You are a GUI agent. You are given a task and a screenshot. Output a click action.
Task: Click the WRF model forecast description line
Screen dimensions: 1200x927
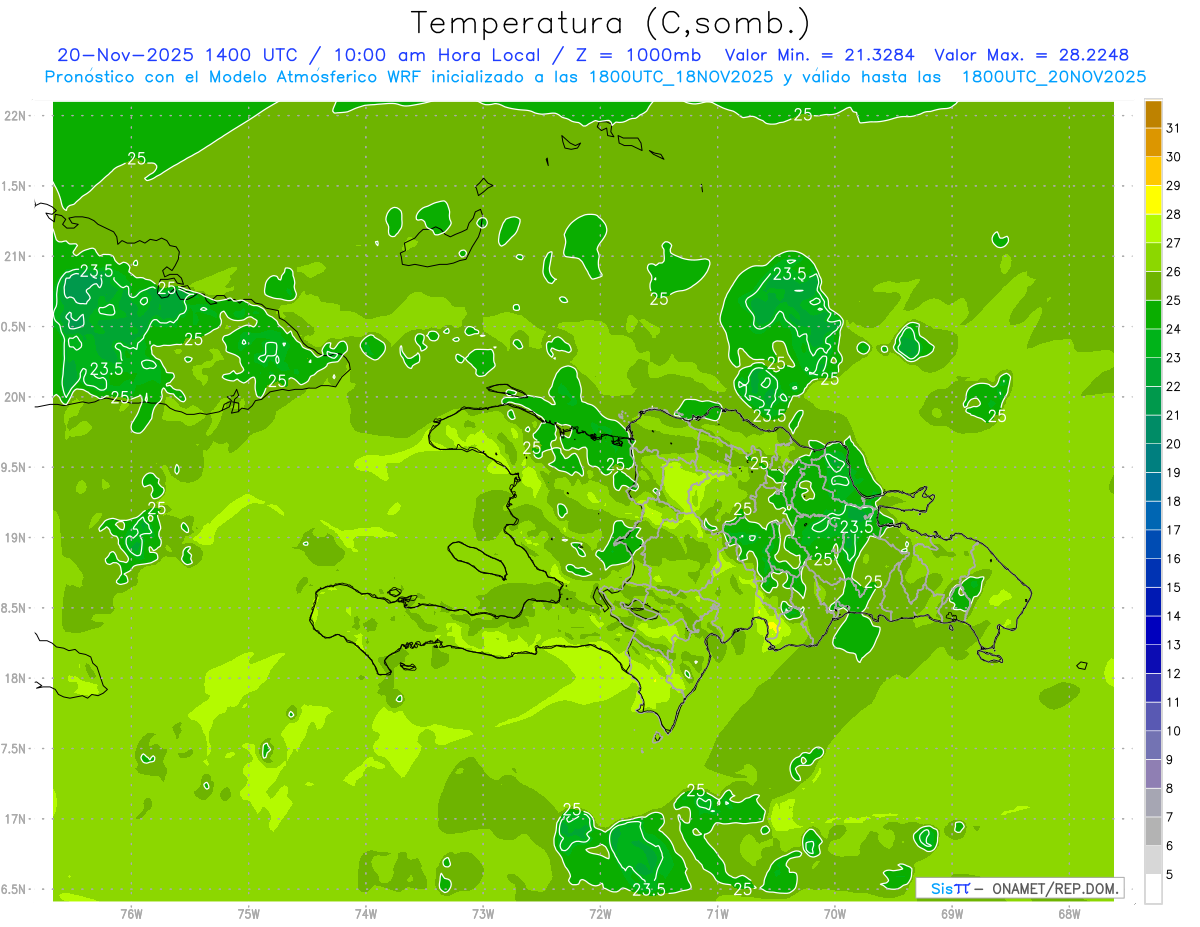[x=595, y=77]
